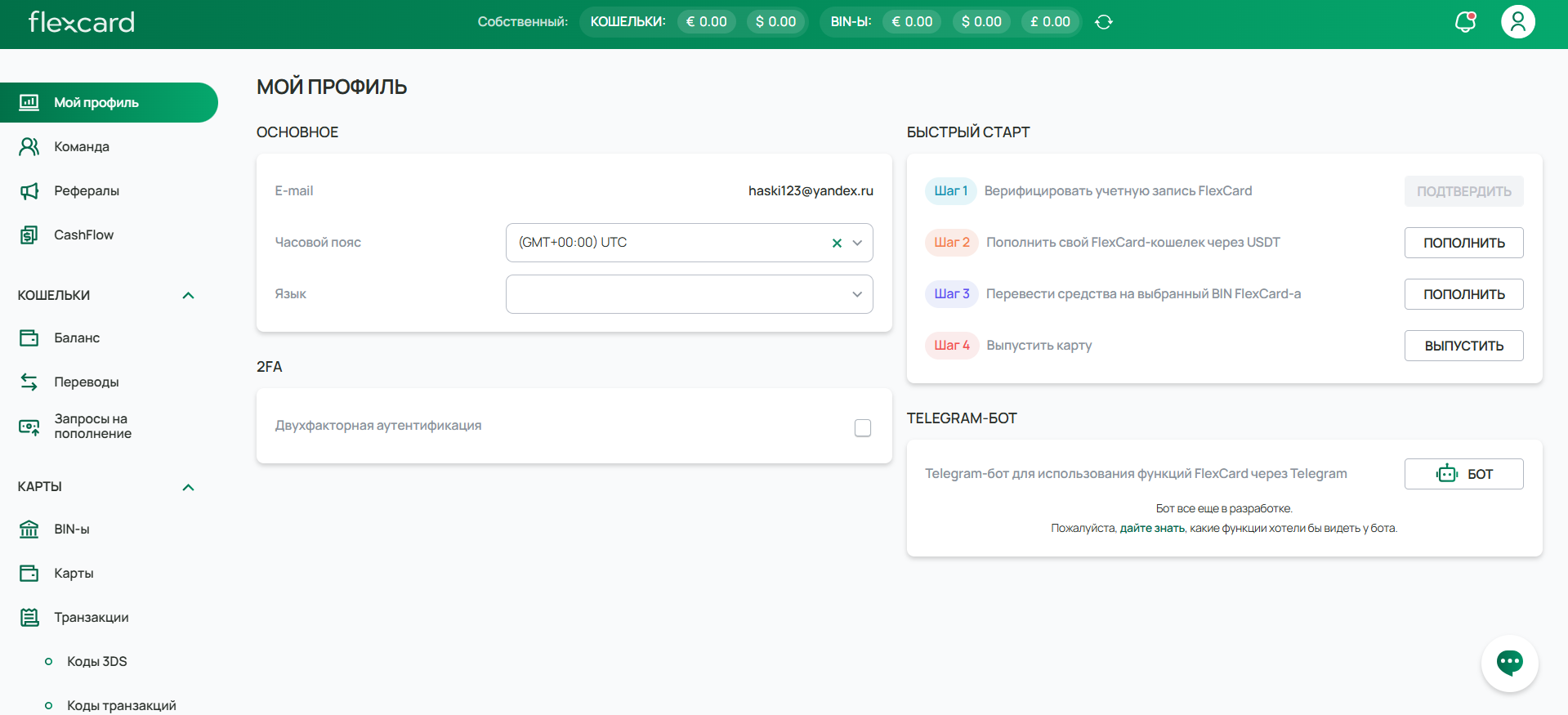Collapse the КАРТЫ section

coord(188,487)
